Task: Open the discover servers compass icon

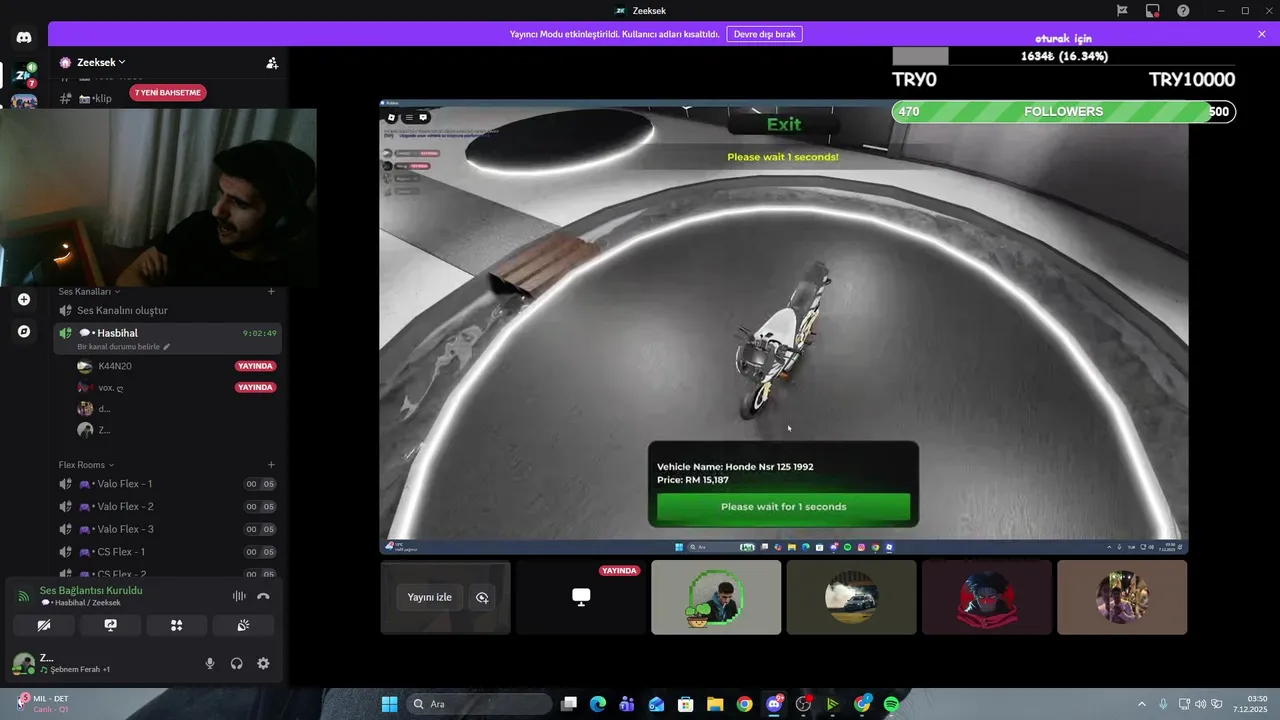Action: coord(24,331)
